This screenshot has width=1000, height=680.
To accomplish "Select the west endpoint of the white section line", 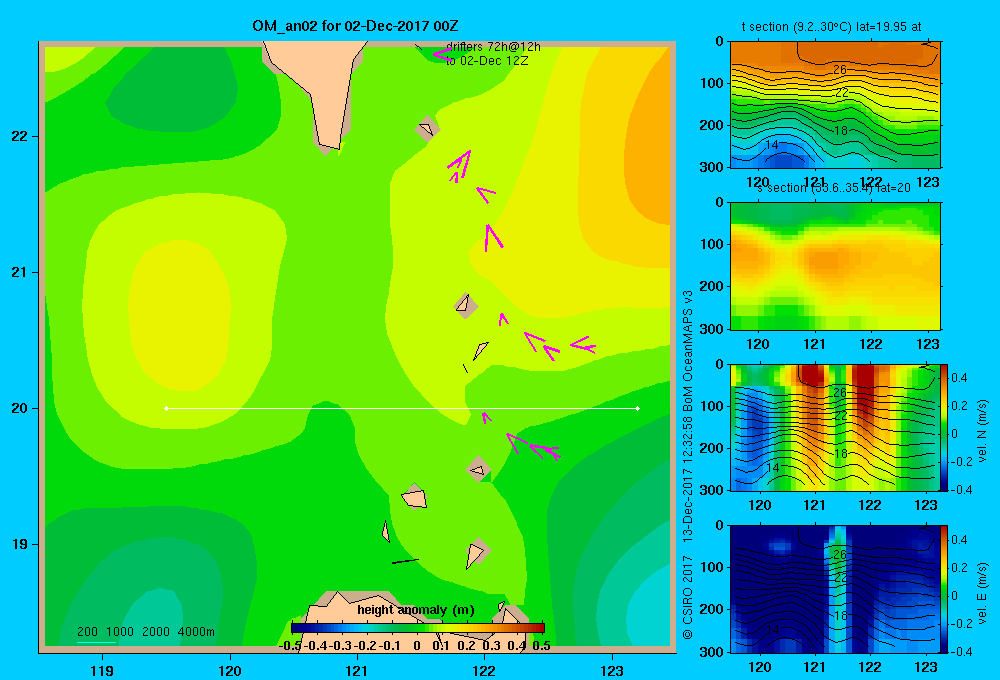I will 166,408.
